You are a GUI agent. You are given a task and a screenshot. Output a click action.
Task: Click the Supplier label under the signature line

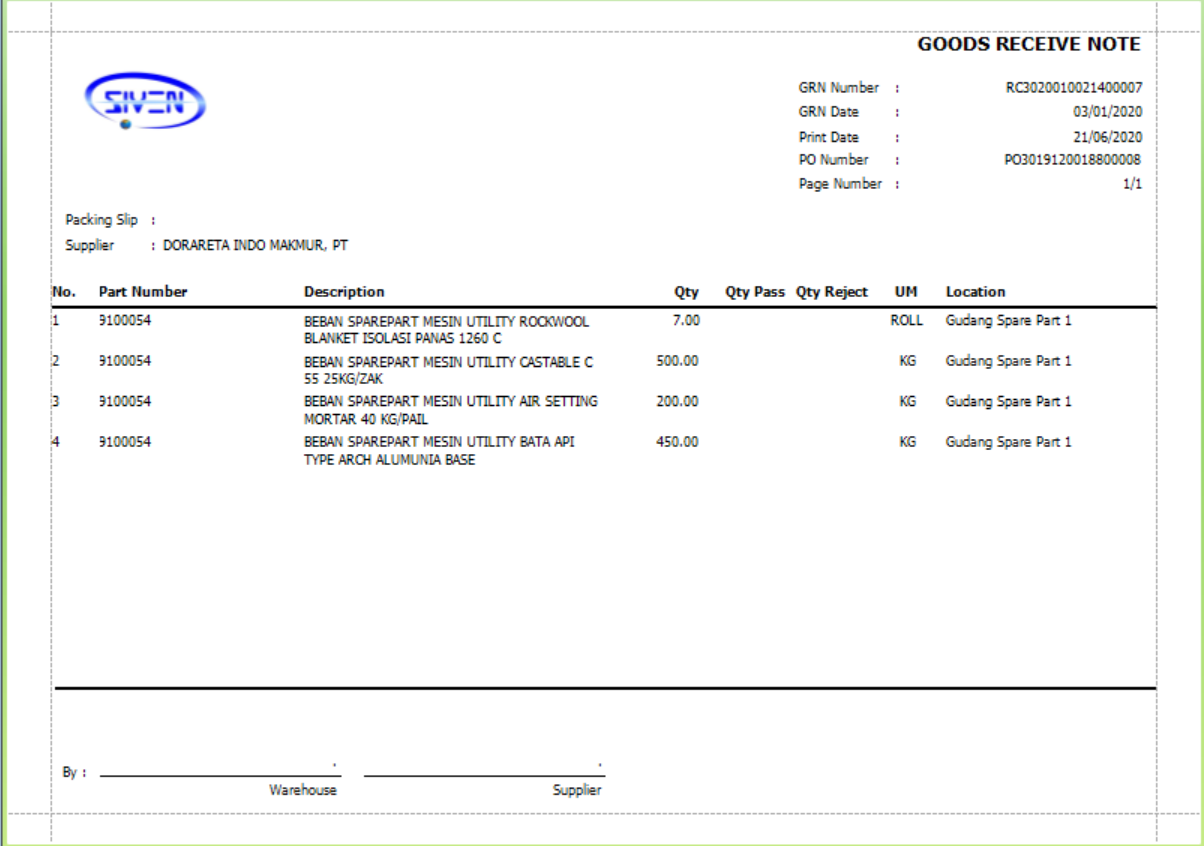click(x=577, y=790)
